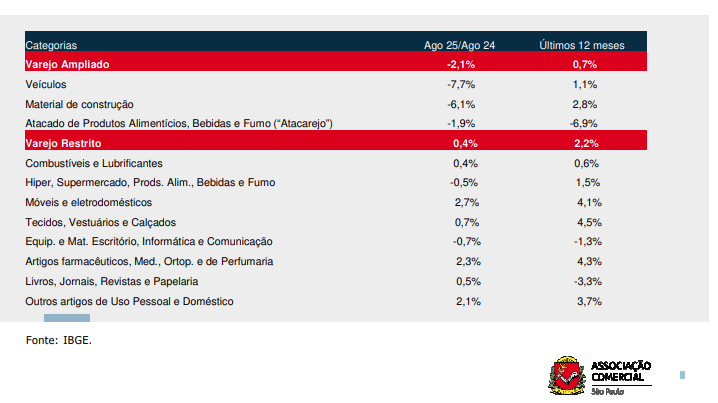Click the -6,9% value in the Atacarejo row

tap(584, 124)
